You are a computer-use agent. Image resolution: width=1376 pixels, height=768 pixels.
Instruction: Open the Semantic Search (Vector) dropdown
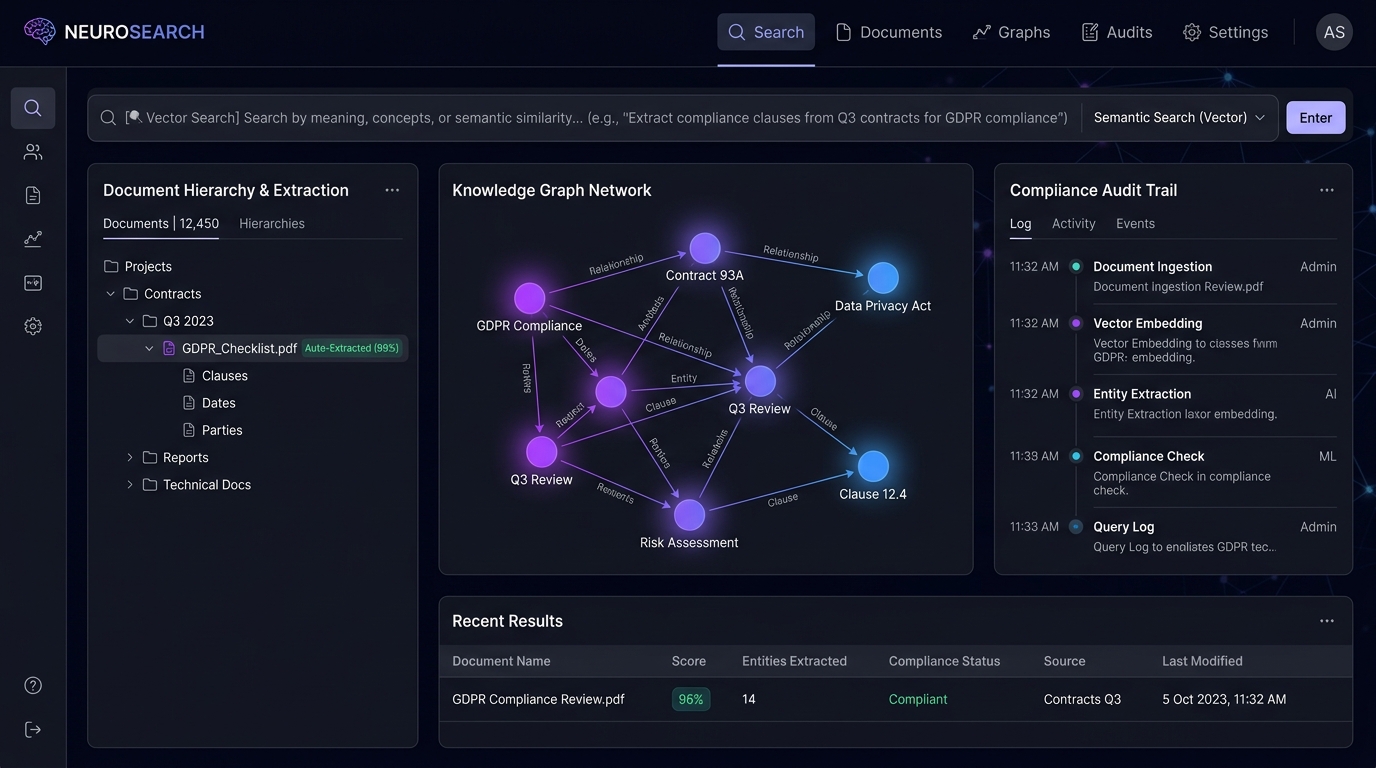(x=1179, y=118)
